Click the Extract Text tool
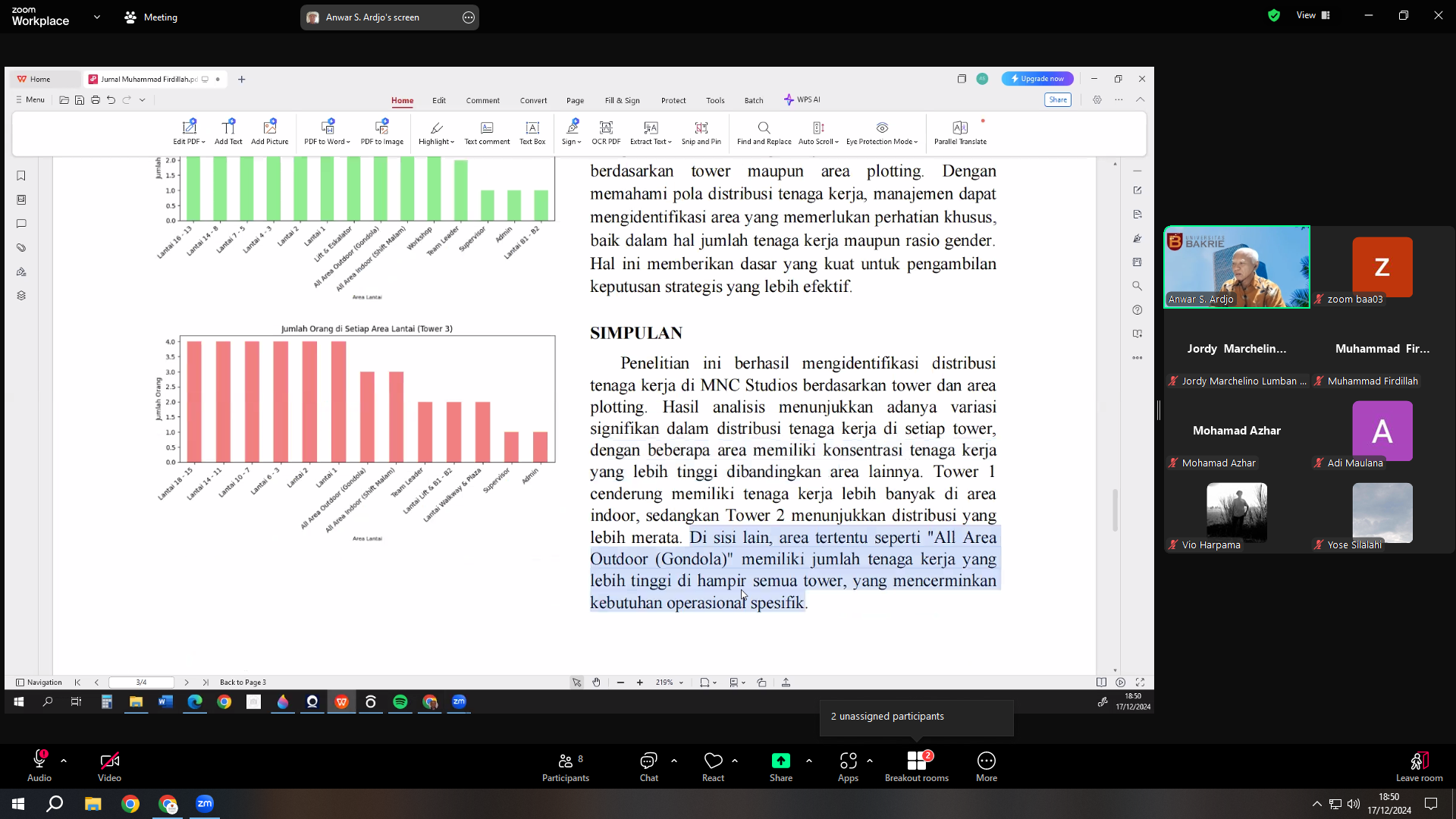 coord(651,132)
